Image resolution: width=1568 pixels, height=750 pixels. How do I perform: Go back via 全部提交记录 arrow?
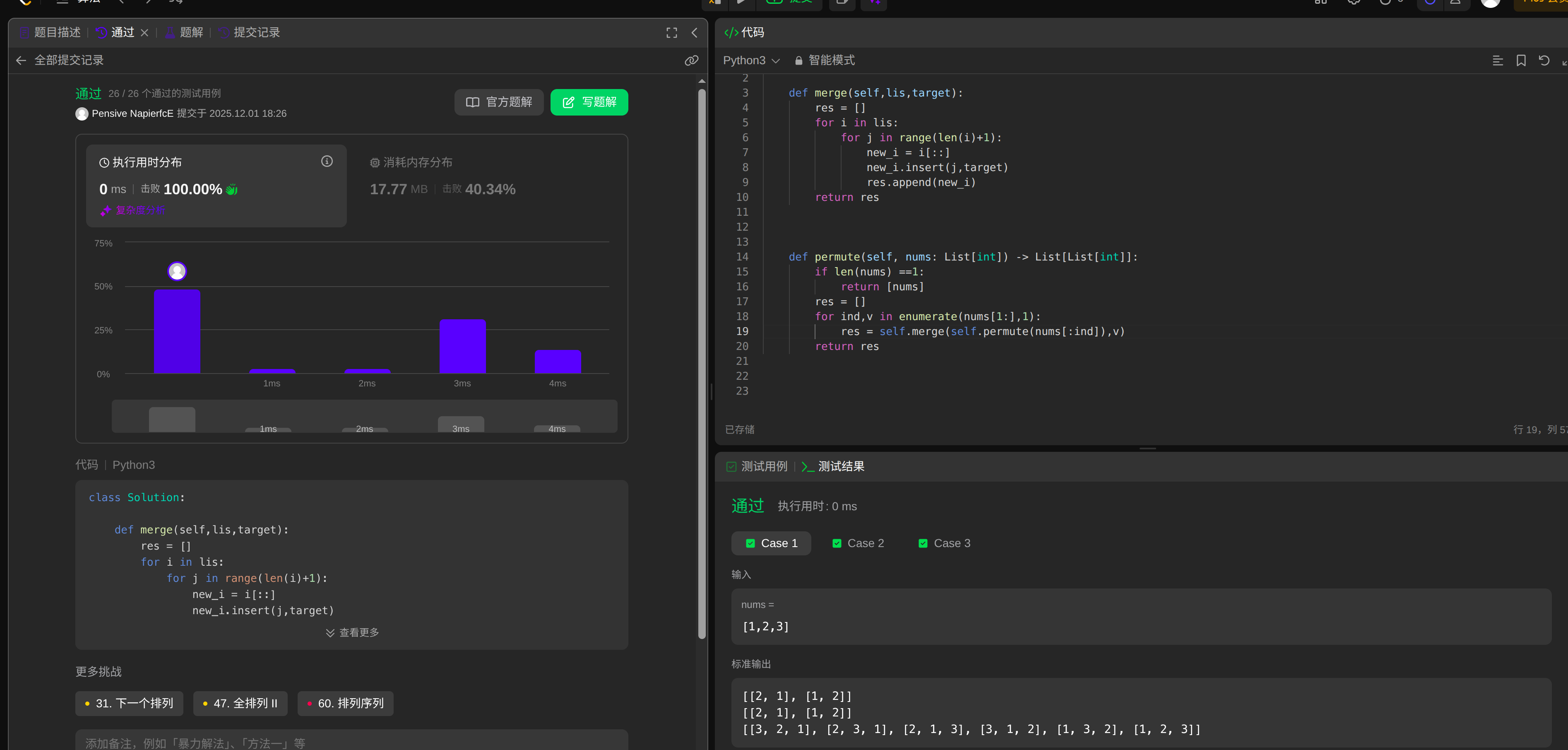21,60
